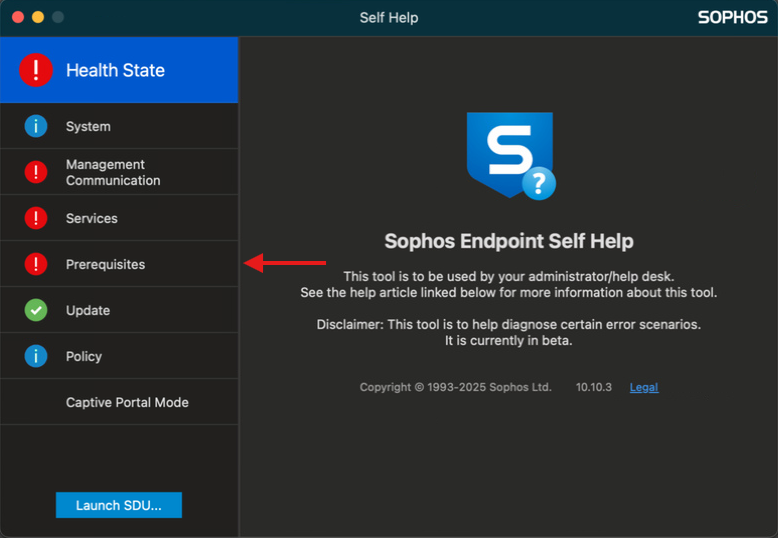Viewport: 778px width, 538px height.
Task: Click the green checkmark icon next to Update
Action: click(36, 310)
